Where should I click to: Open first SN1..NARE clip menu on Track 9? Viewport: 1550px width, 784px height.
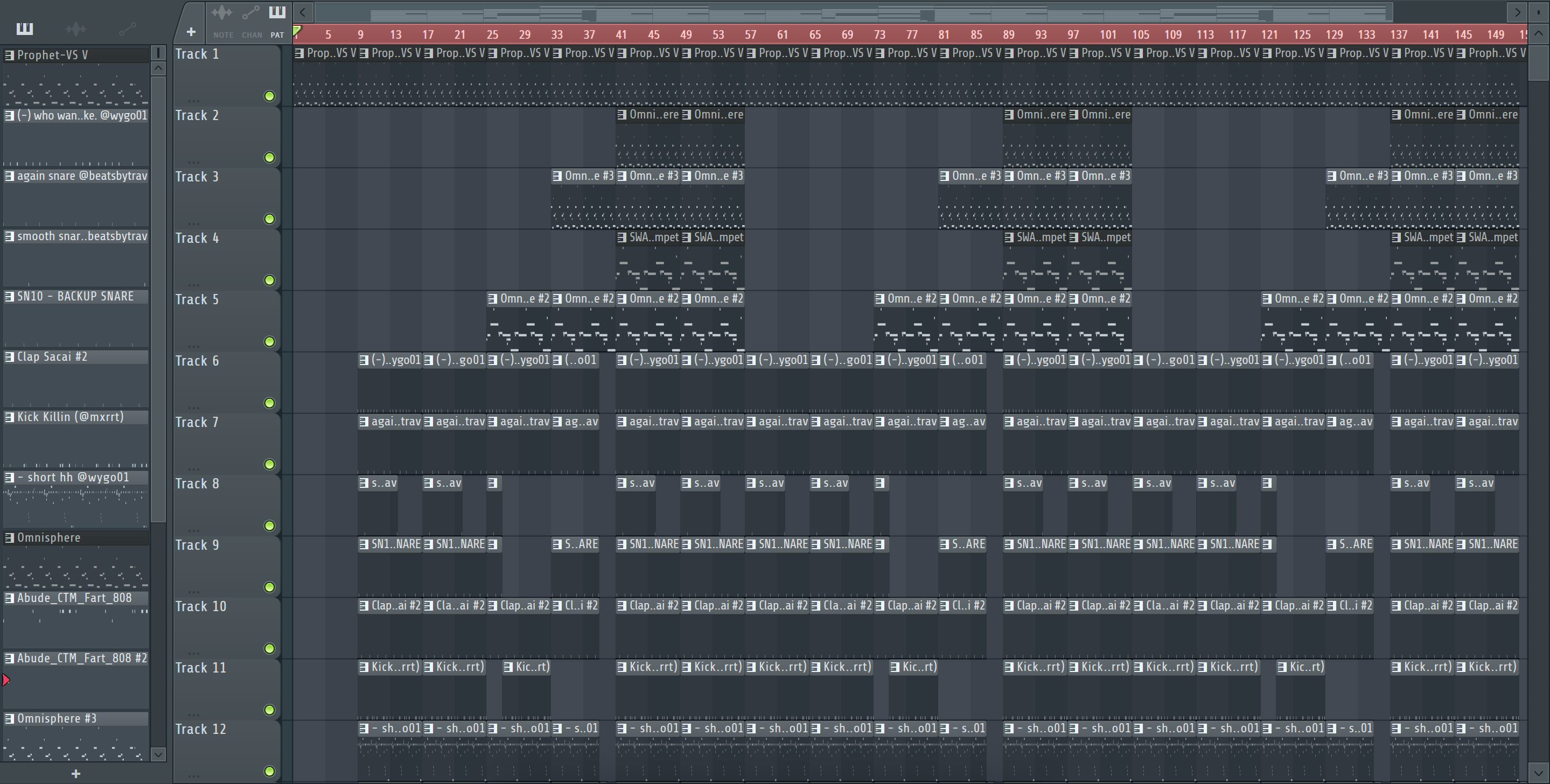coord(364,544)
